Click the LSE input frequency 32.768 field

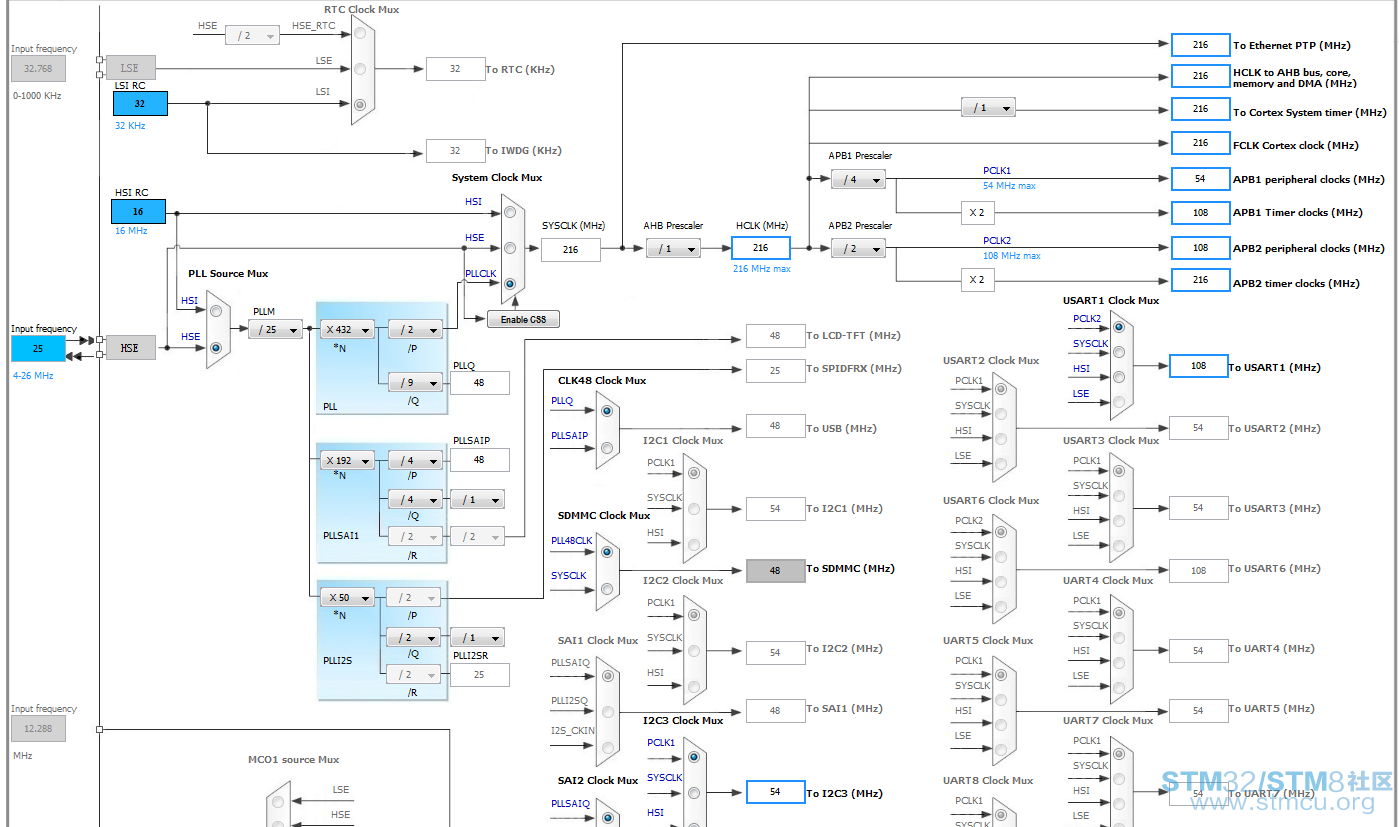coord(38,68)
